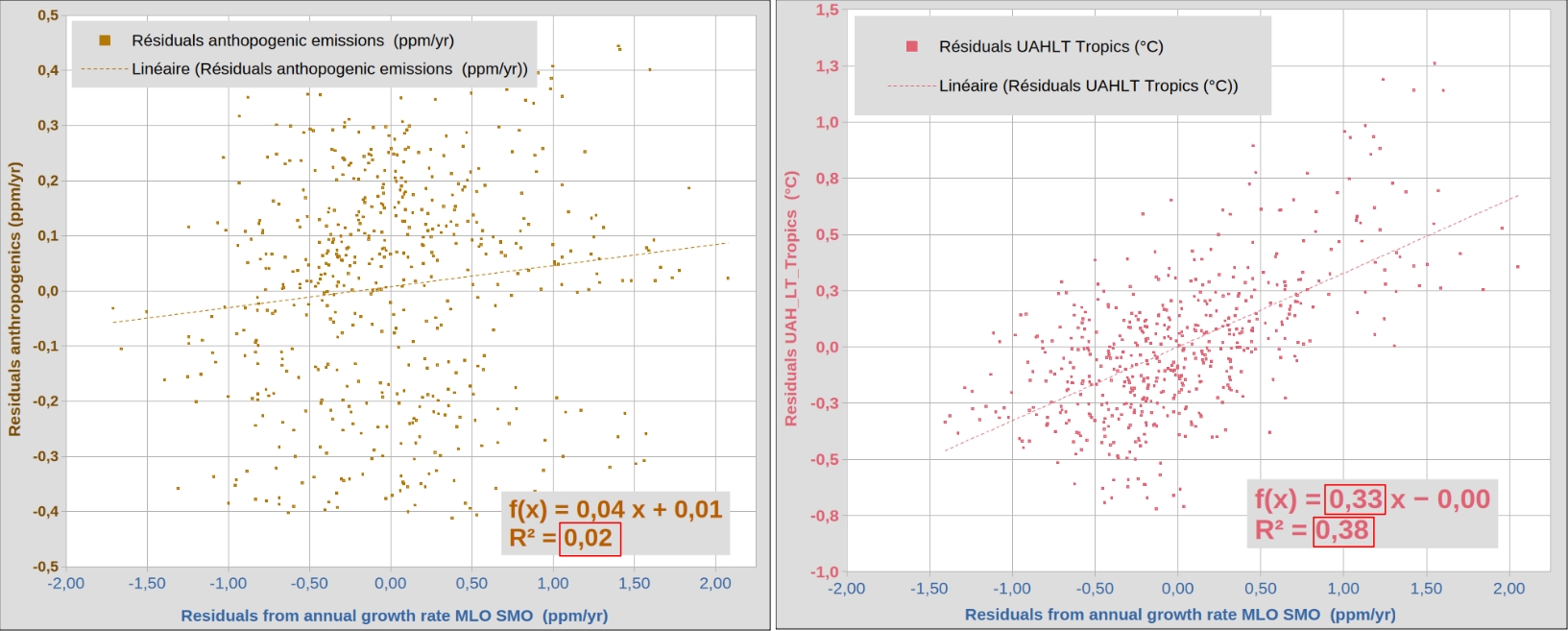Viewport: 1568px width, 631px height.
Task: Click the orange square legend marker
Action: 105,40
